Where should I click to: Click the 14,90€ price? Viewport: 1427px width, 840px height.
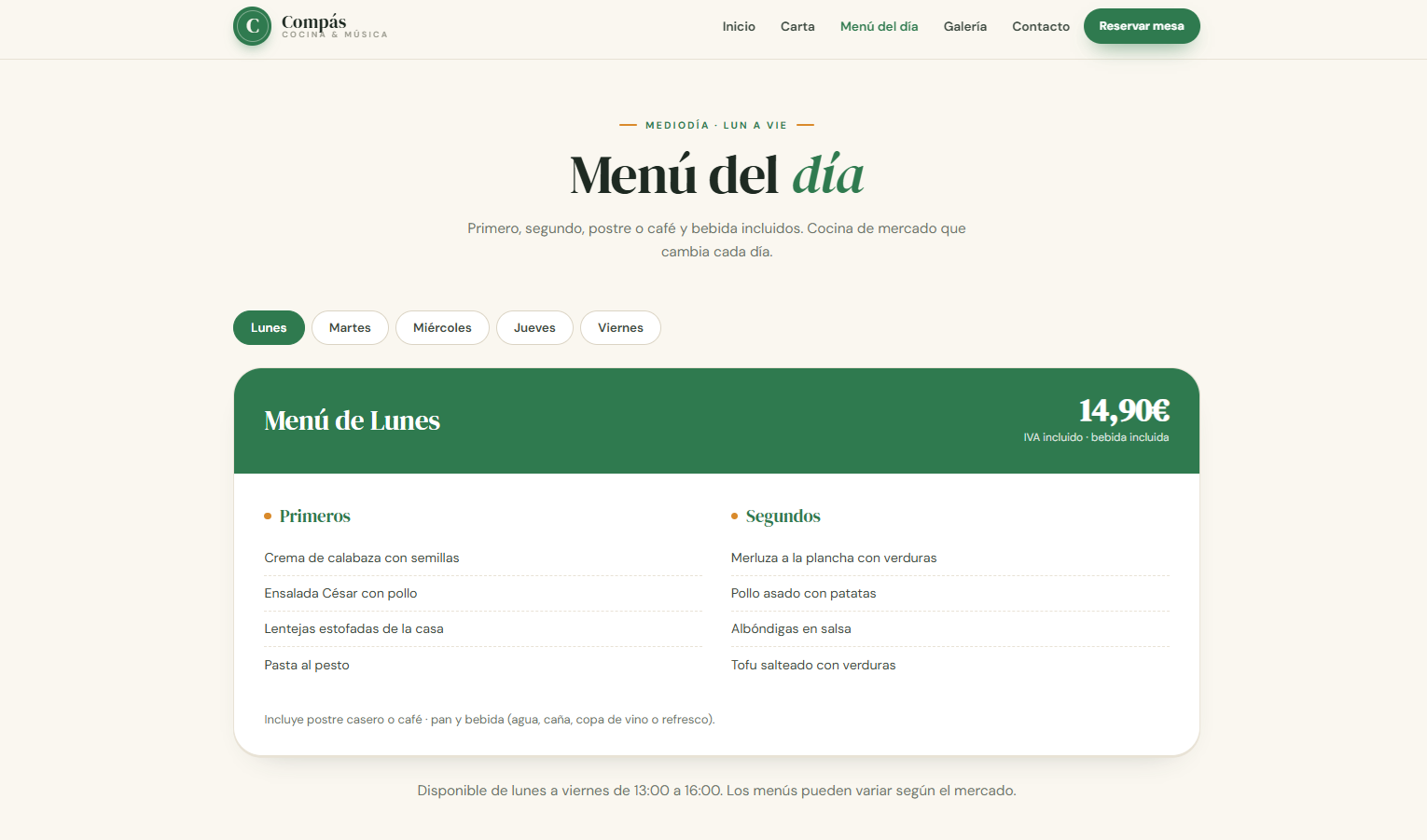pyautogui.click(x=1124, y=409)
